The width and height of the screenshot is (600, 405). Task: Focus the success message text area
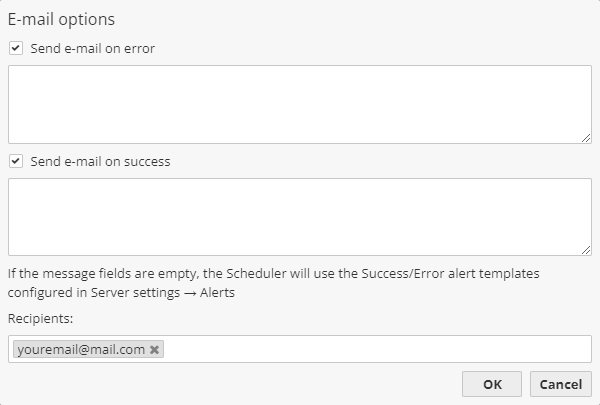pyautogui.click(x=299, y=216)
